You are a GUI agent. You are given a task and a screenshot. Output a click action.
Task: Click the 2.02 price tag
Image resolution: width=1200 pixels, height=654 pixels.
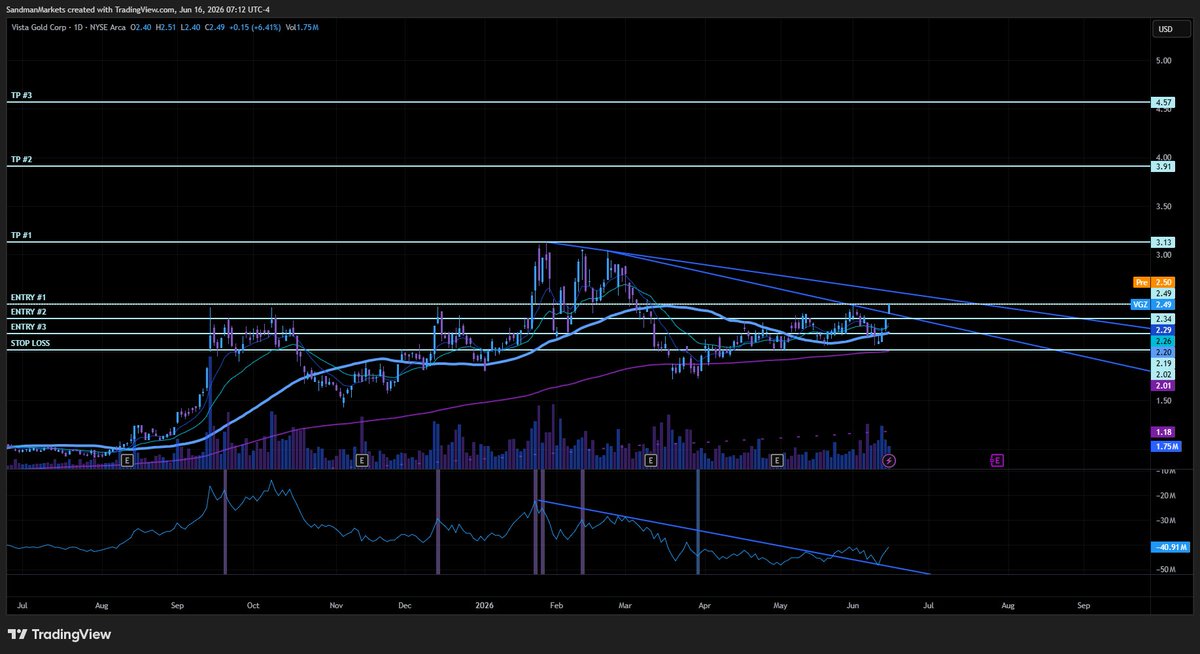tap(1163, 374)
